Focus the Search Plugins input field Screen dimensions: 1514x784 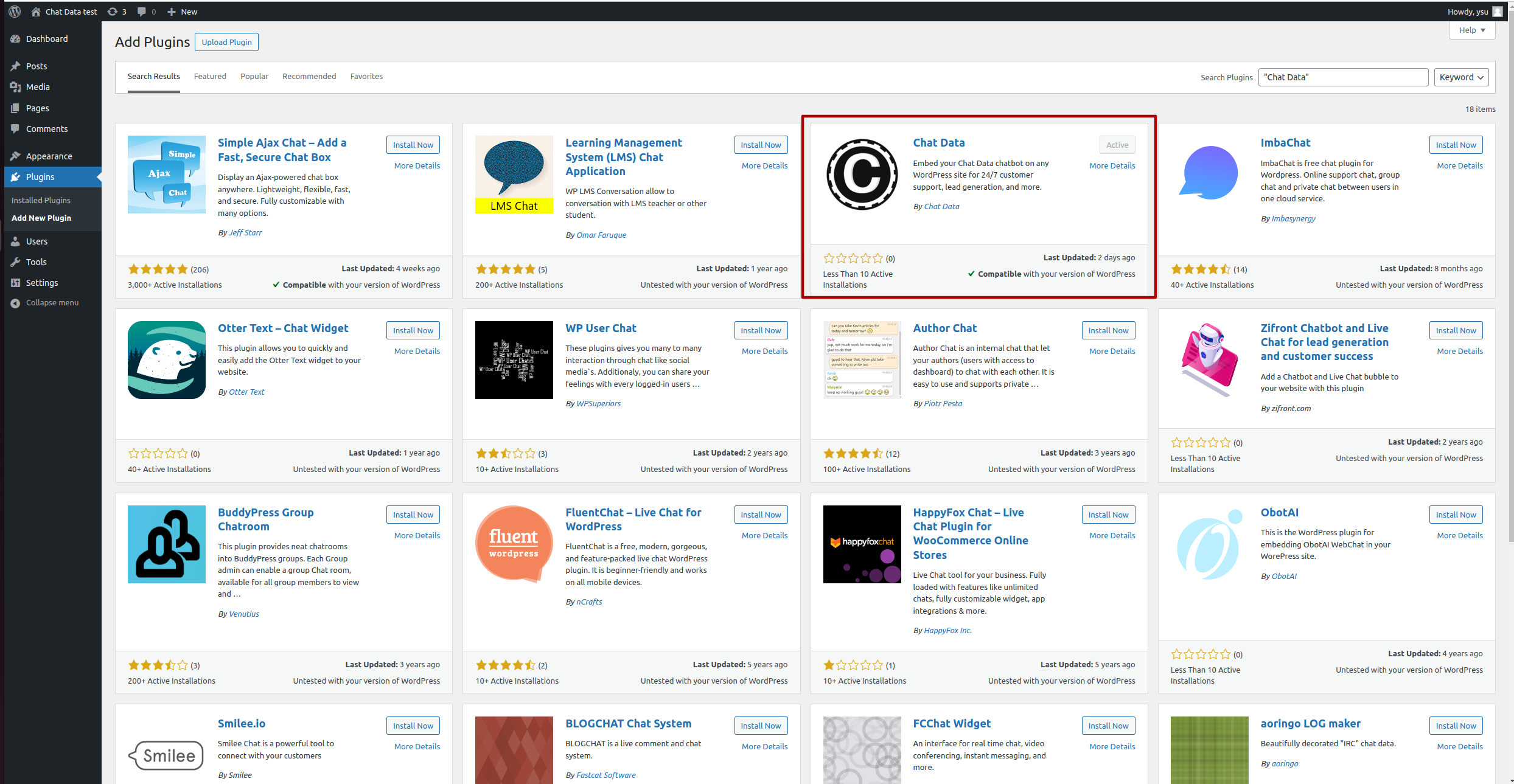[1343, 77]
